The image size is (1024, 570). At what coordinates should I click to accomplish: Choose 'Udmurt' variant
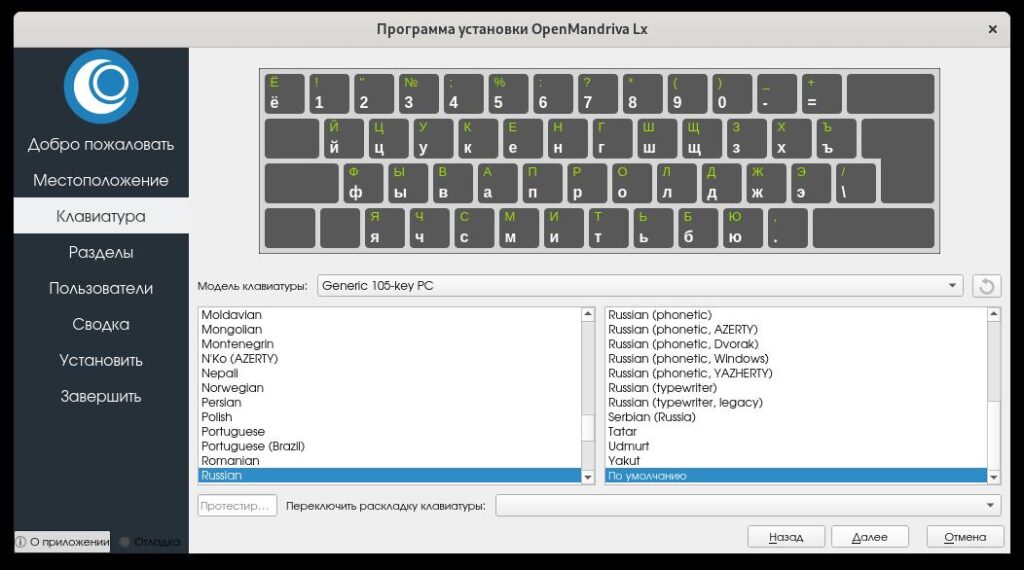[x=796, y=446]
